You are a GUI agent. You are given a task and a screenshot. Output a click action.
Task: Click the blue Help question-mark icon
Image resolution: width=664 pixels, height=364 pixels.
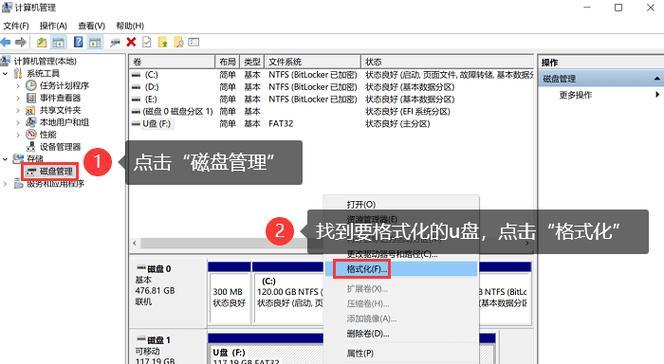click(78, 42)
